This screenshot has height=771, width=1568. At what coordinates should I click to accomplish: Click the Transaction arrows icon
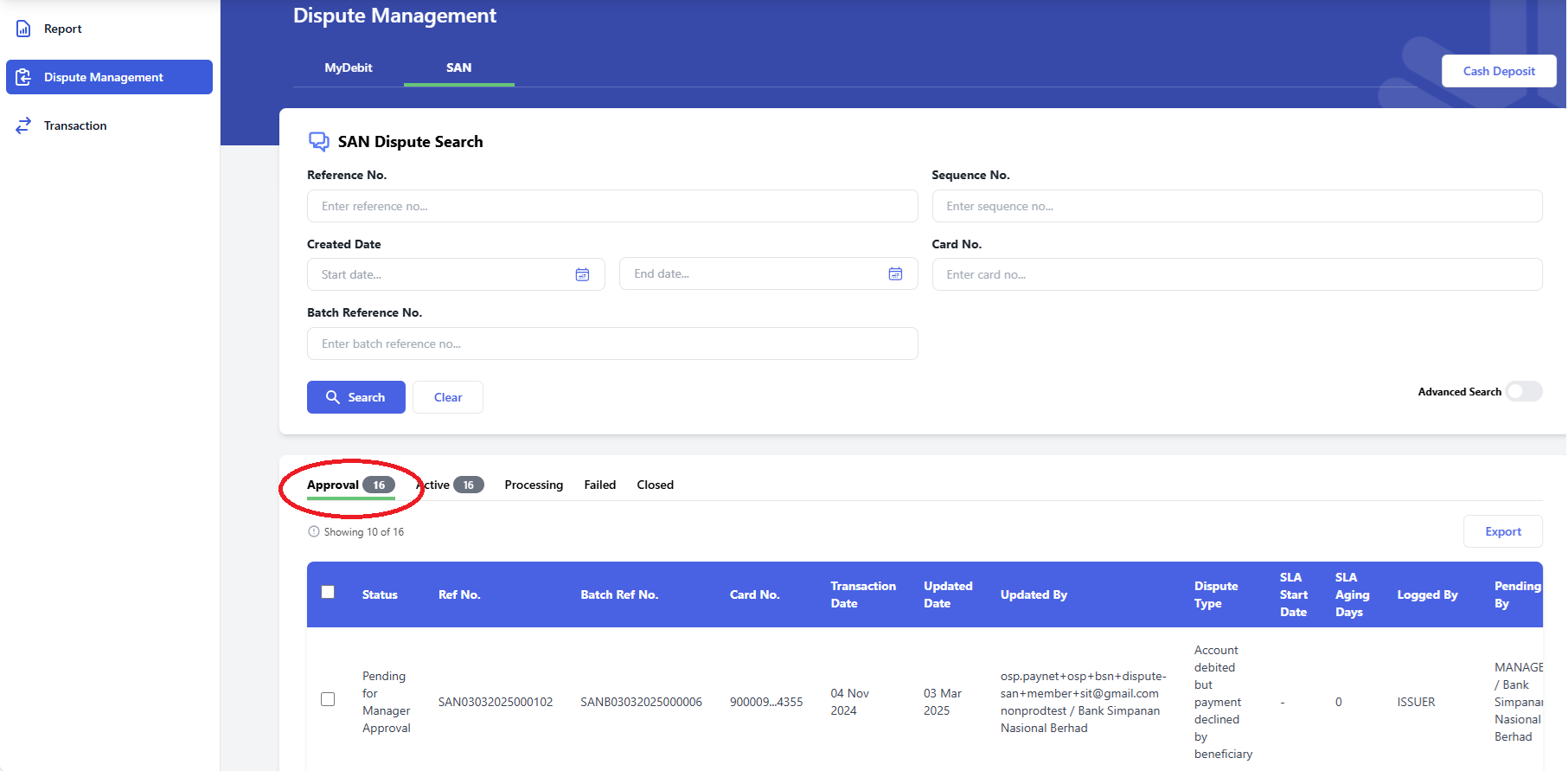(x=23, y=125)
